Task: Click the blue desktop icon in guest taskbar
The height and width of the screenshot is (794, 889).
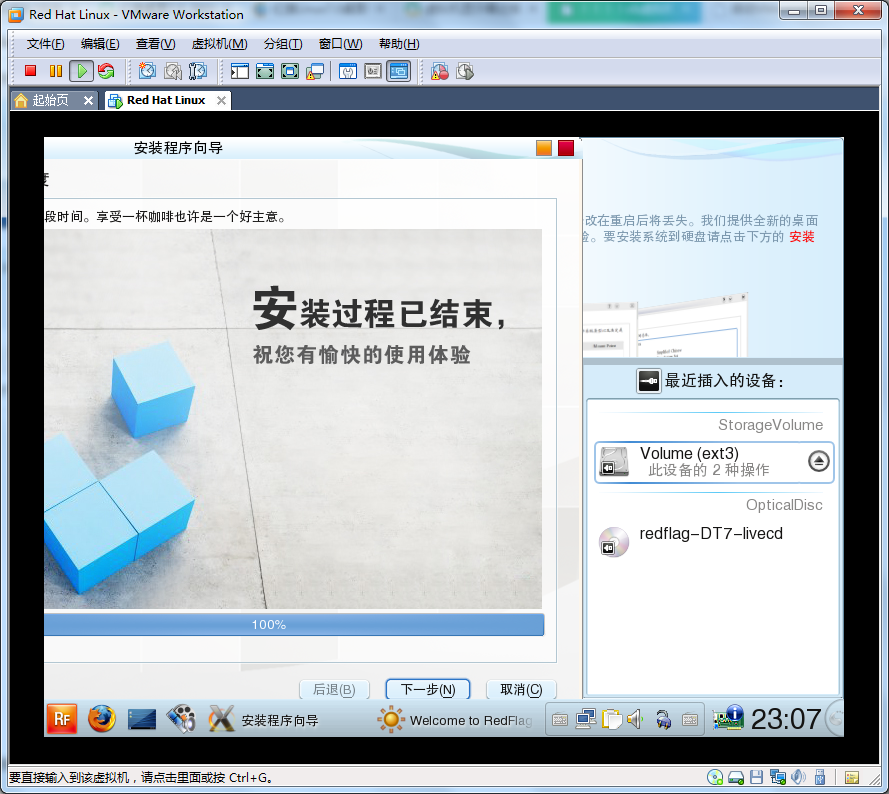Action: [x=142, y=719]
